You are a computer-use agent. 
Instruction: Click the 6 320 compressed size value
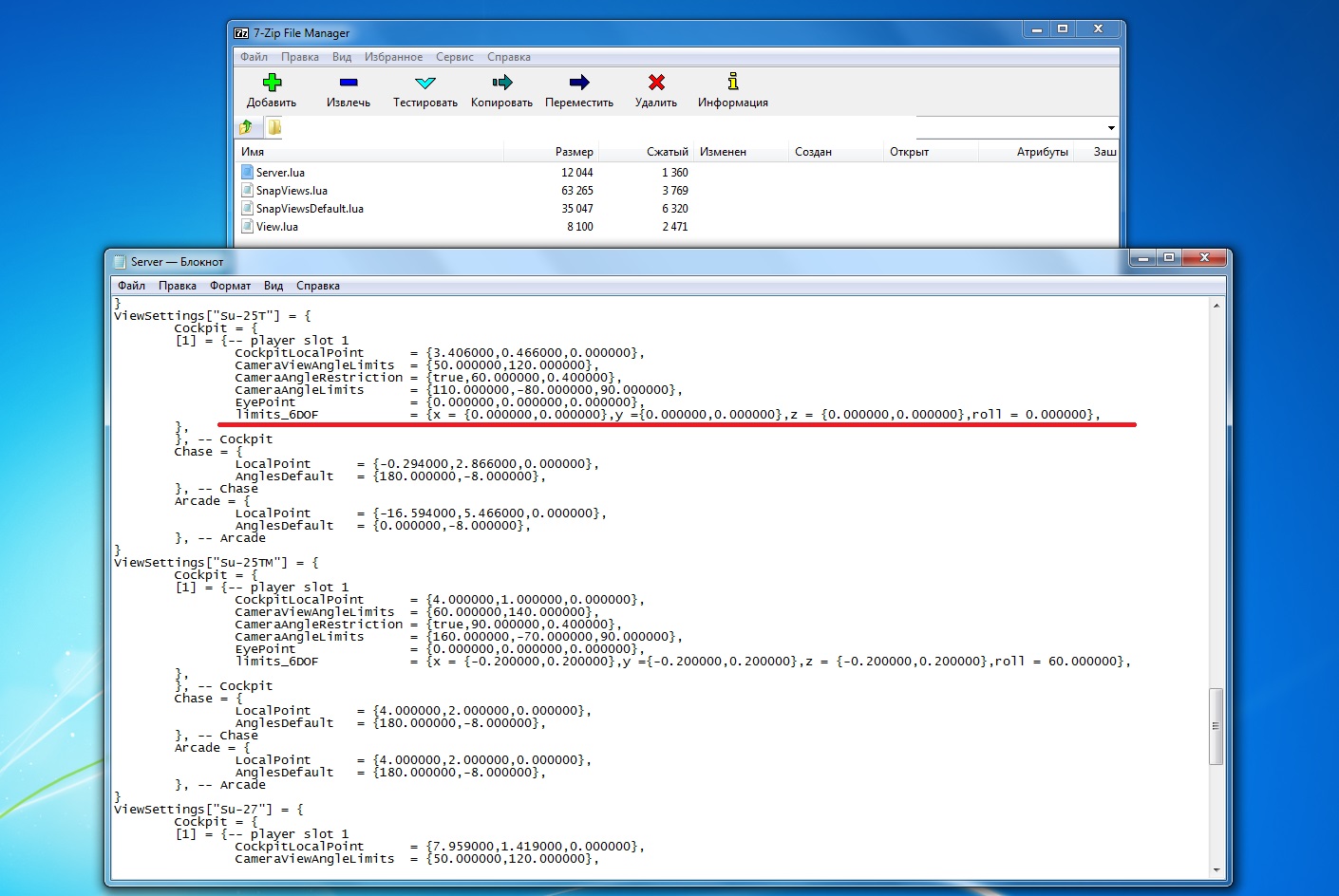[x=674, y=209]
